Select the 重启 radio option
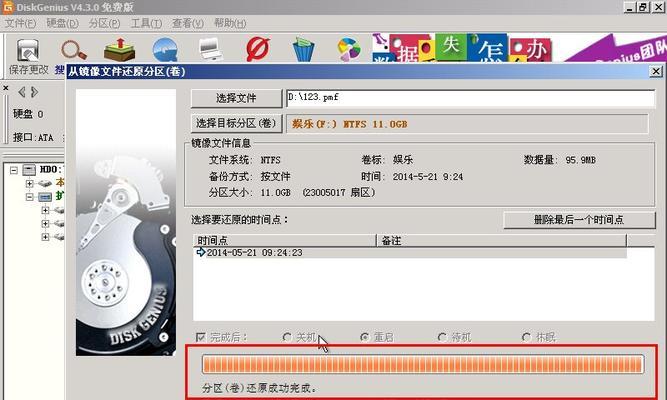The width and height of the screenshot is (667, 400). 365,337
